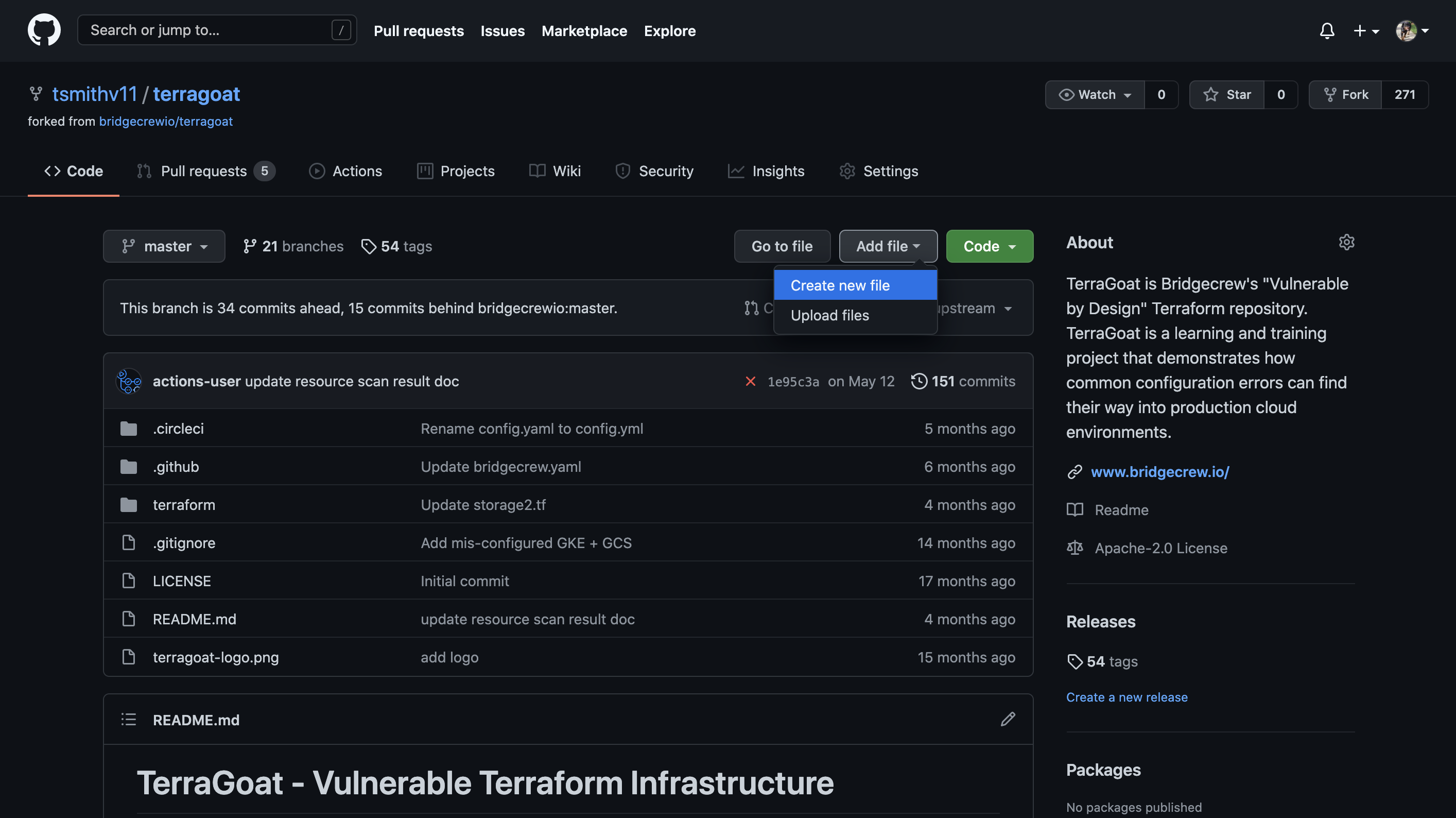Open commit 'Update storage2.tf'
This screenshot has height=818, width=1456.
pos(483,505)
